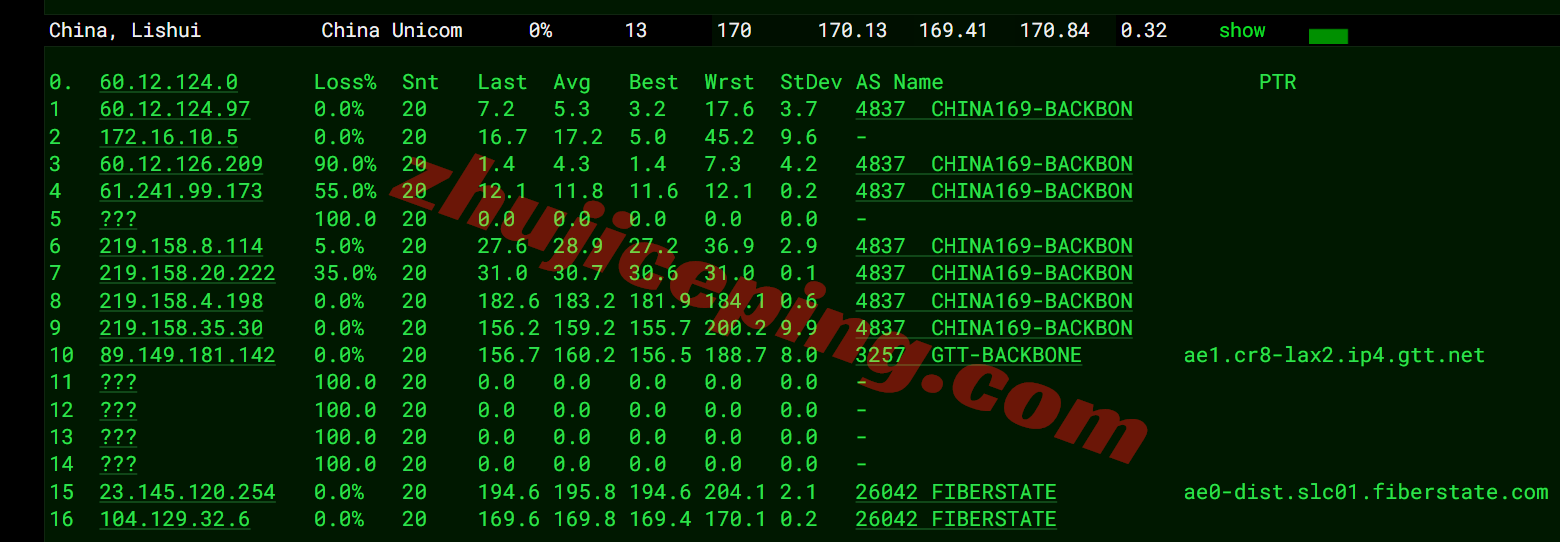Click the 'Snt' column header

pos(420,82)
